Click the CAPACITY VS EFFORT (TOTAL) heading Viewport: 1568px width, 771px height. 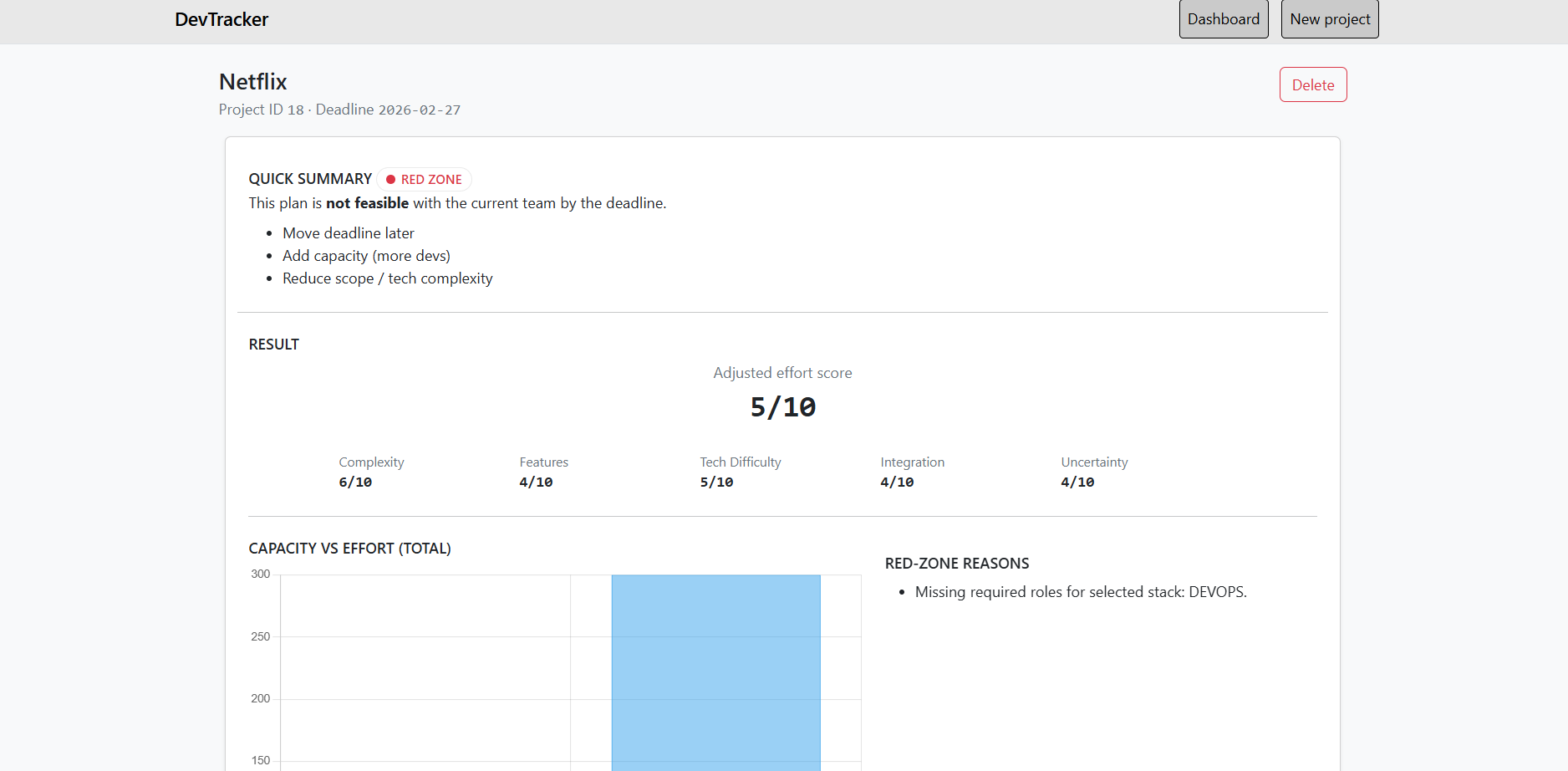pos(350,549)
